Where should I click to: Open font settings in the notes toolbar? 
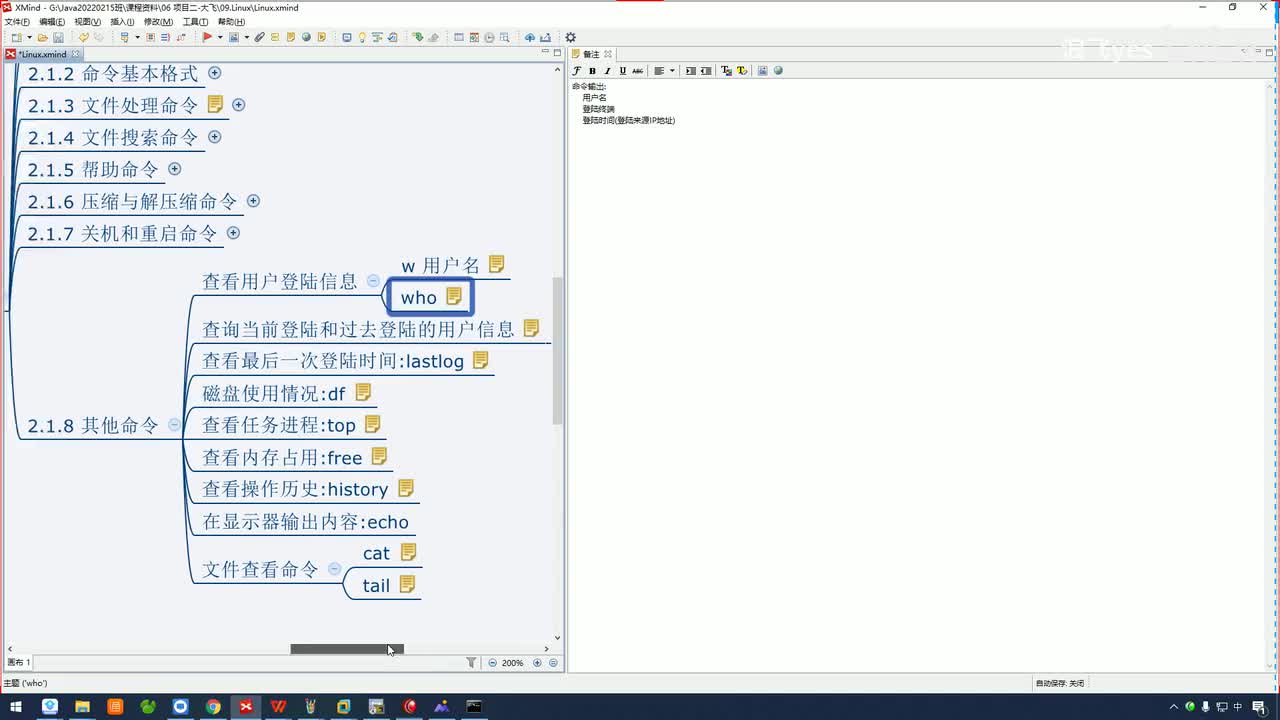(577, 71)
